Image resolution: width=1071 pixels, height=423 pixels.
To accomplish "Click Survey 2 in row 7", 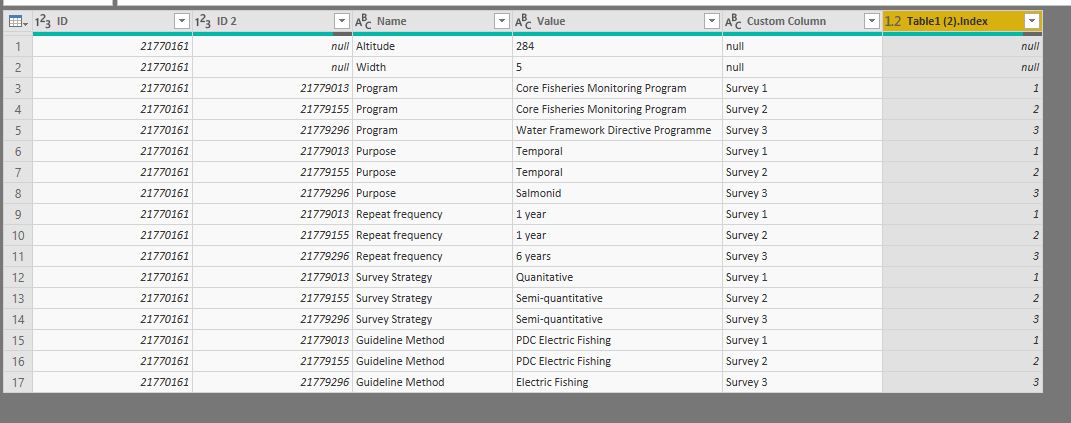I will click(x=803, y=172).
